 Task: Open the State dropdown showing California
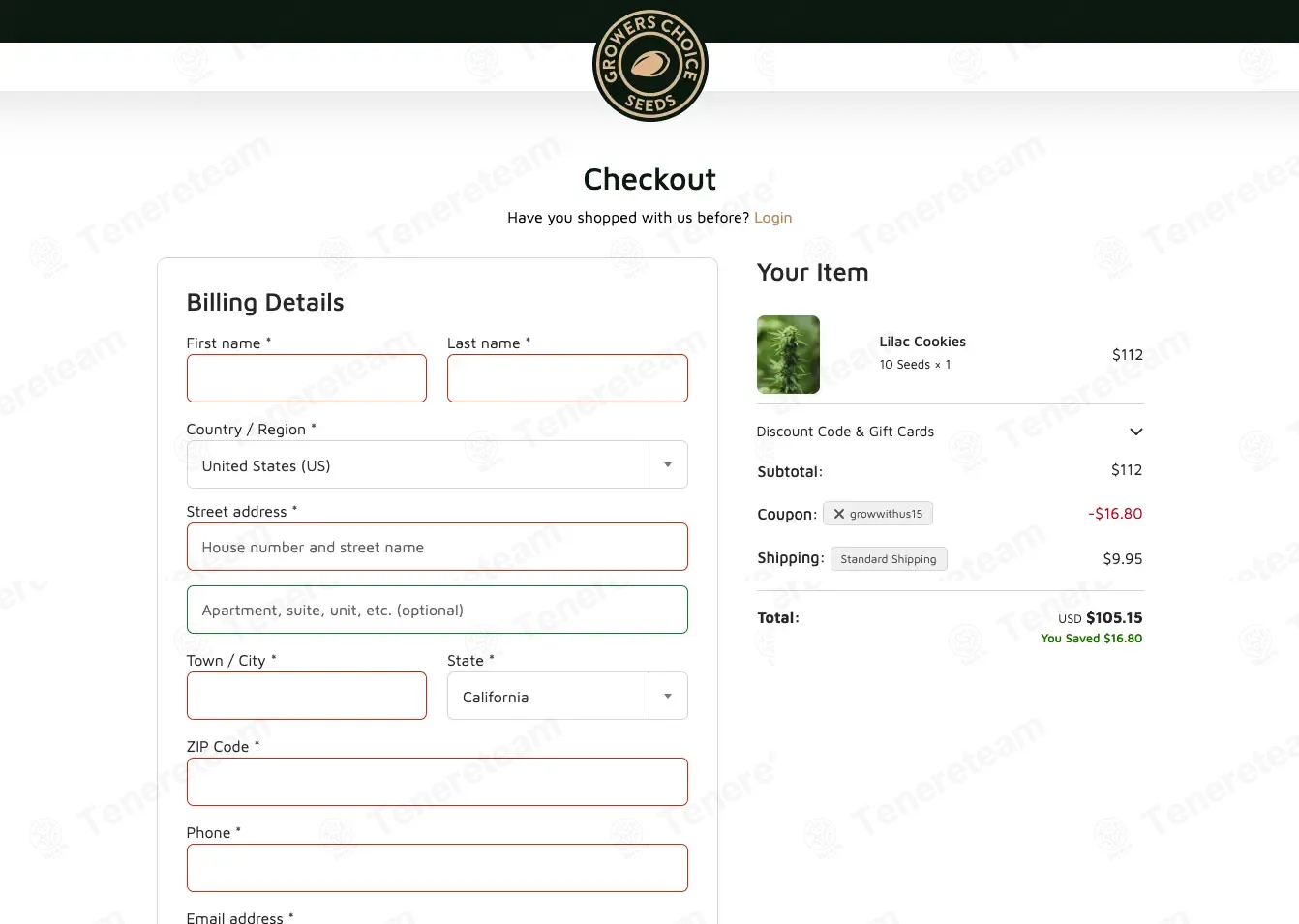click(567, 696)
